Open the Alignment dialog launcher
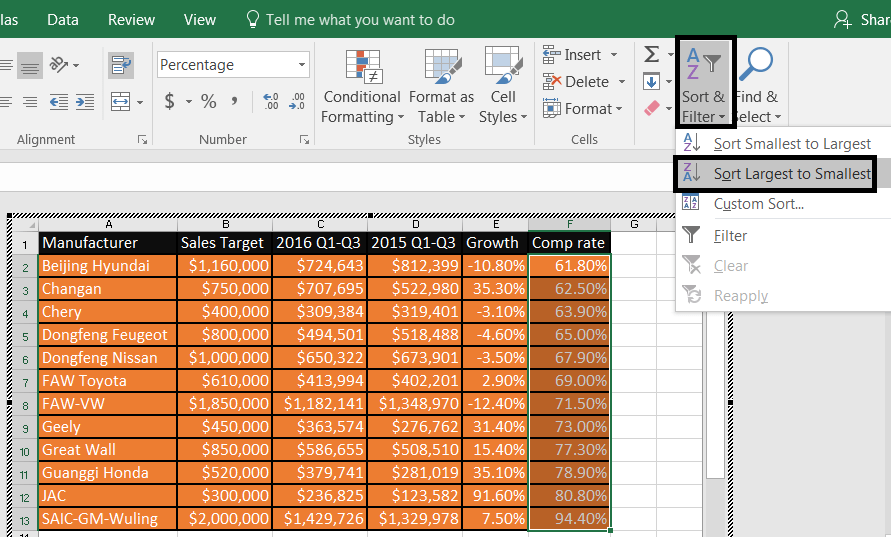 click(142, 140)
